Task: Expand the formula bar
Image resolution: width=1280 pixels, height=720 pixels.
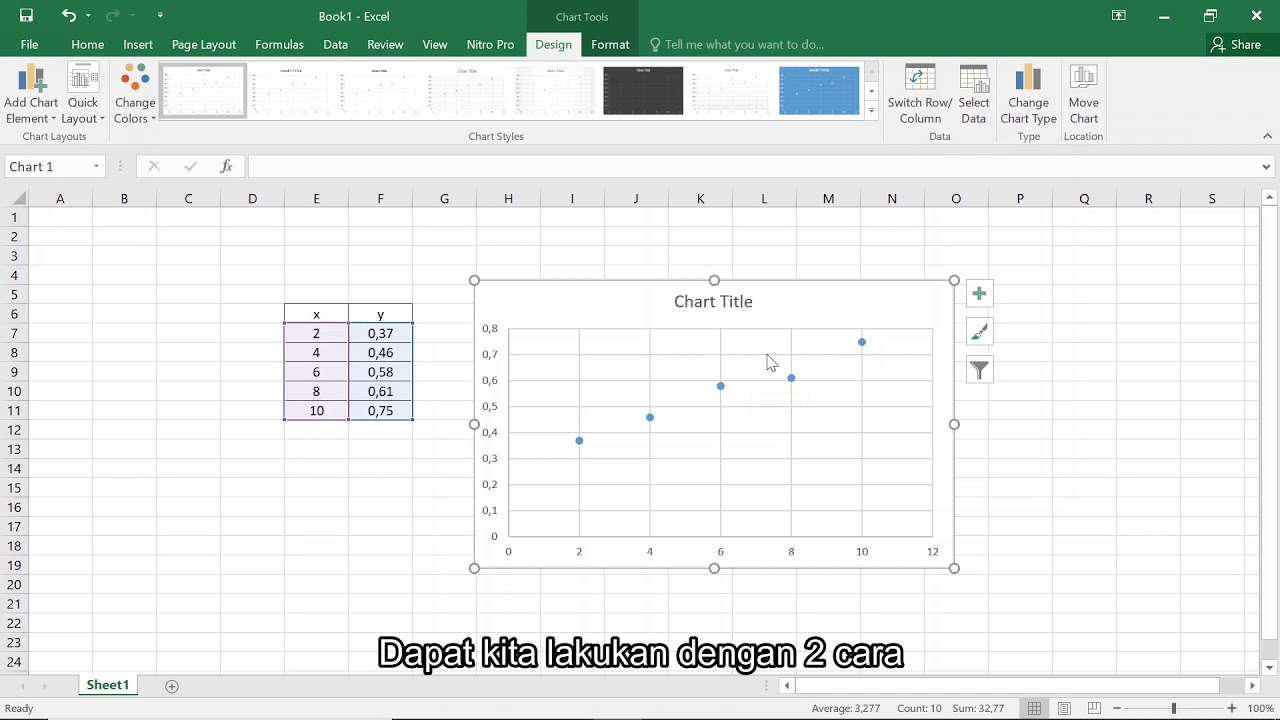Action: 1266,167
